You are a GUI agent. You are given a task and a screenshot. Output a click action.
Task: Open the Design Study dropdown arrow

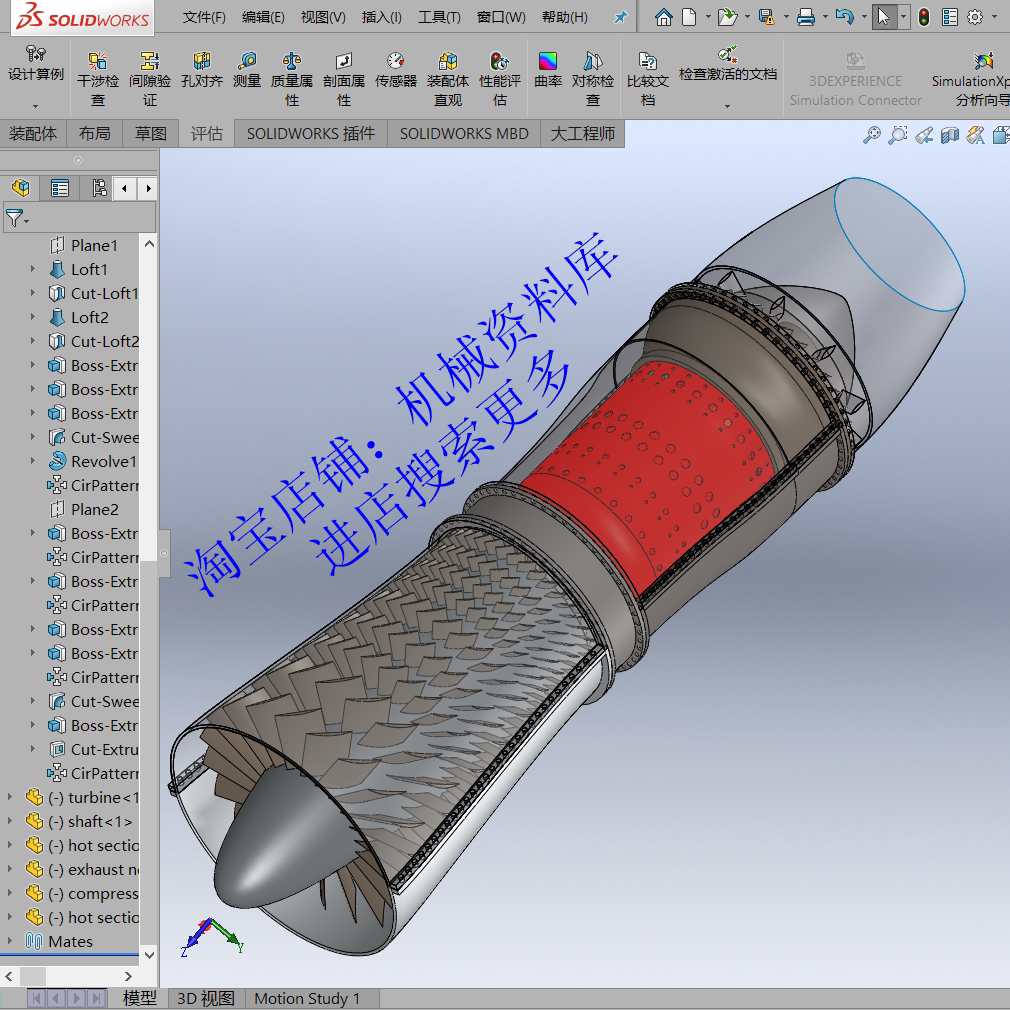(35, 106)
